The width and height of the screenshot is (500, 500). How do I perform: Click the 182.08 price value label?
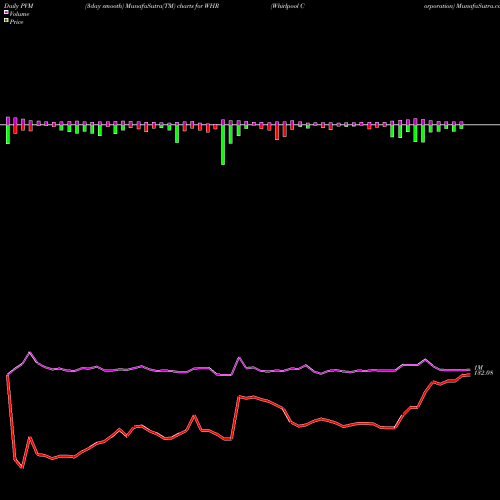[483, 373]
